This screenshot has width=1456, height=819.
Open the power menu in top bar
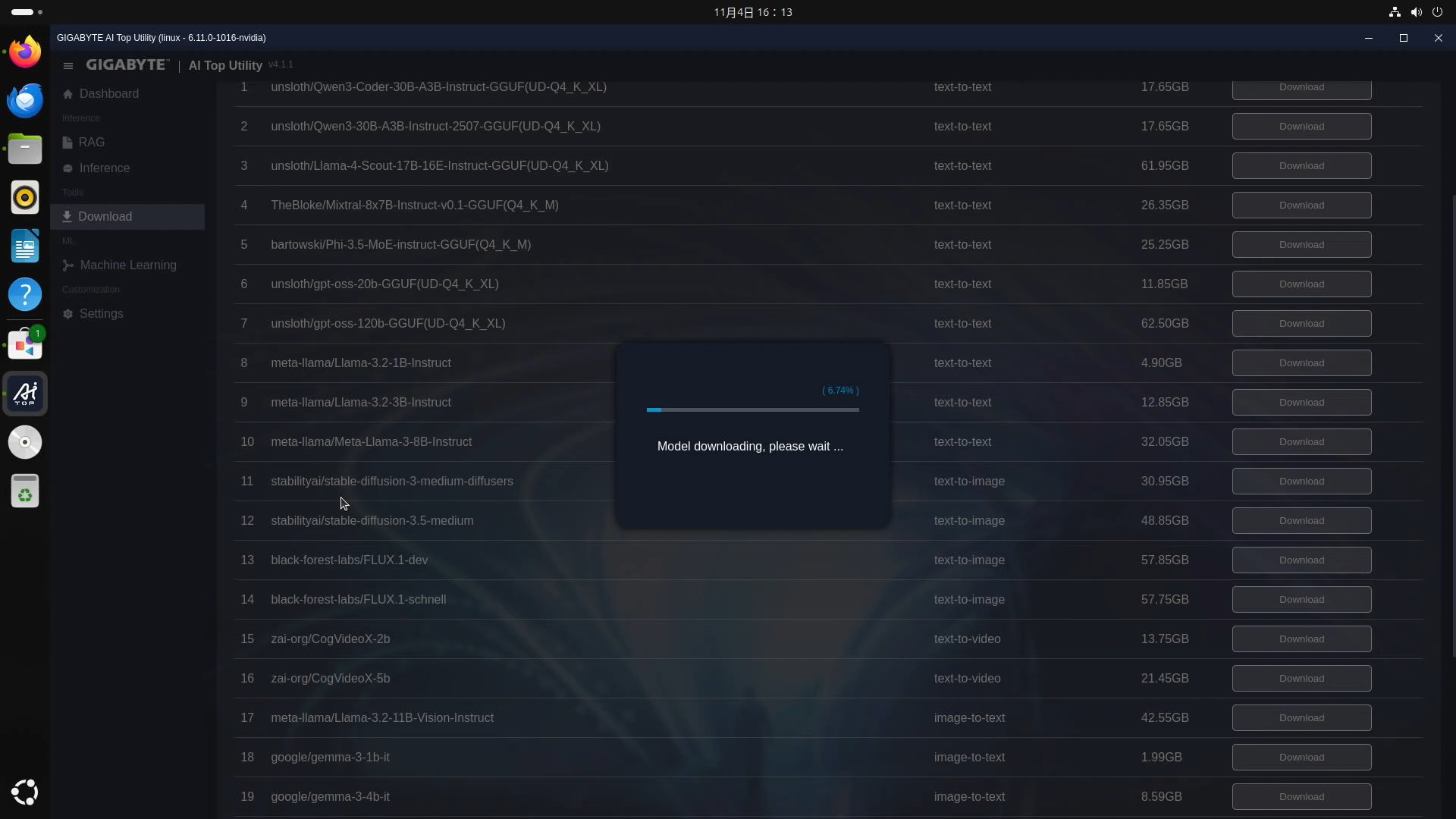click(x=1437, y=12)
